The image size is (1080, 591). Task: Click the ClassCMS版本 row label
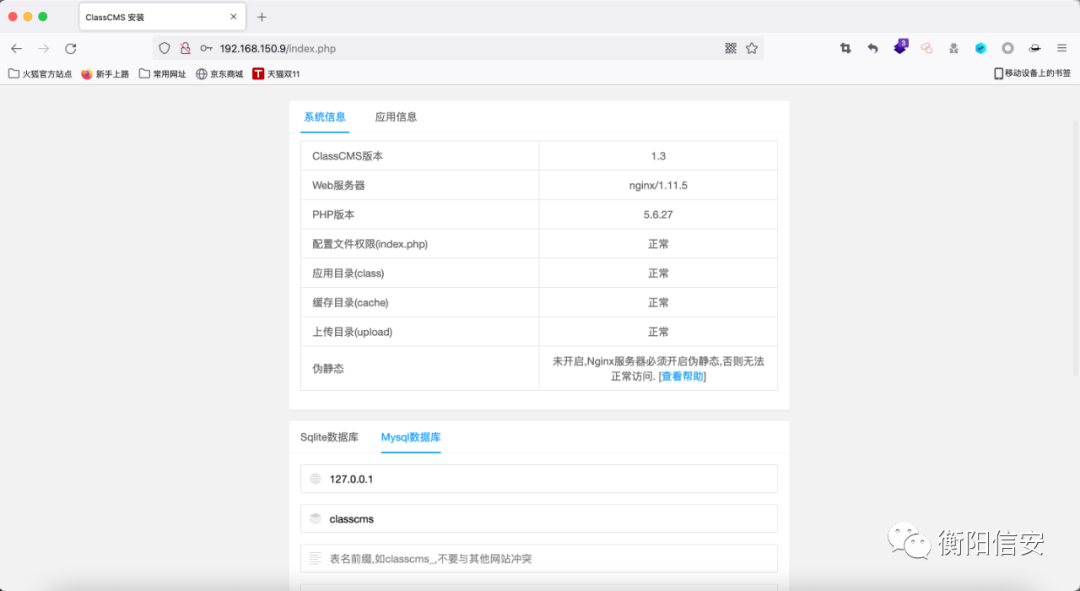[x=347, y=156]
